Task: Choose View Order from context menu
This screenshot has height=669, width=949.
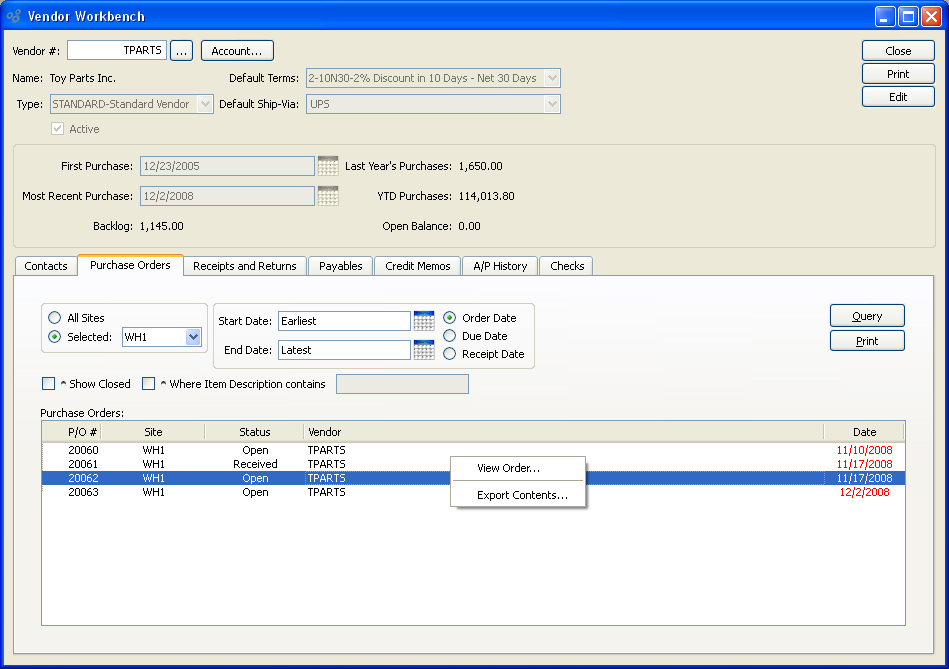Action: 509,468
